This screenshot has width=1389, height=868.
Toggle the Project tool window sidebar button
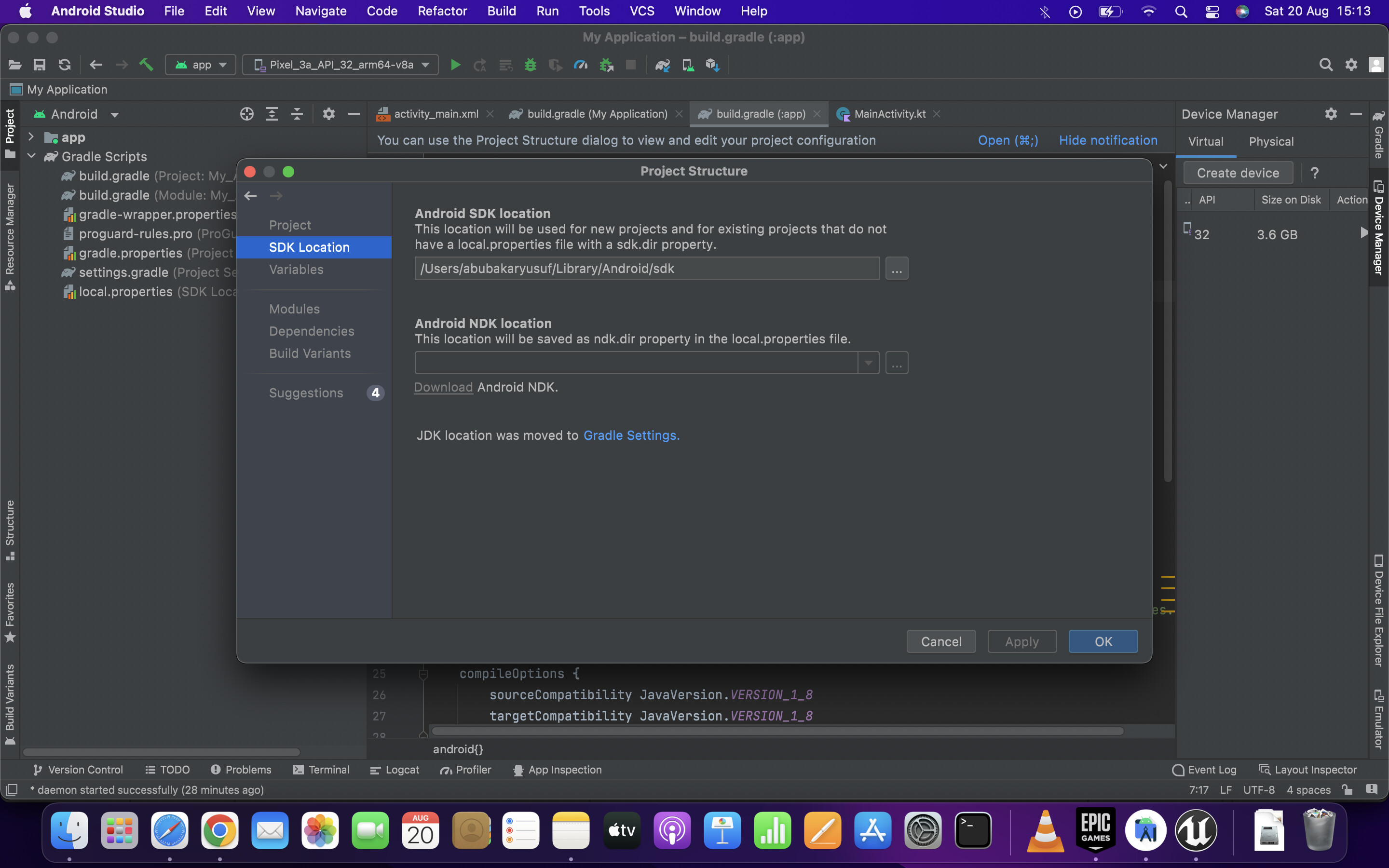tap(10, 133)
